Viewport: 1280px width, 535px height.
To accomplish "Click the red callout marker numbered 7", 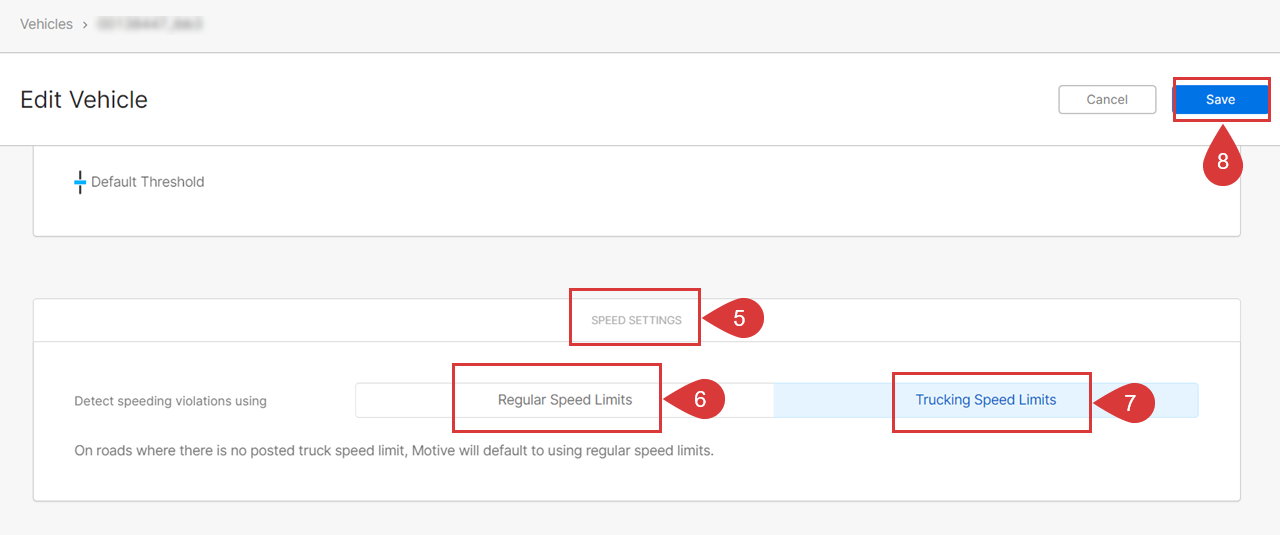I will pyautogui.click(x=1125, y=403).
